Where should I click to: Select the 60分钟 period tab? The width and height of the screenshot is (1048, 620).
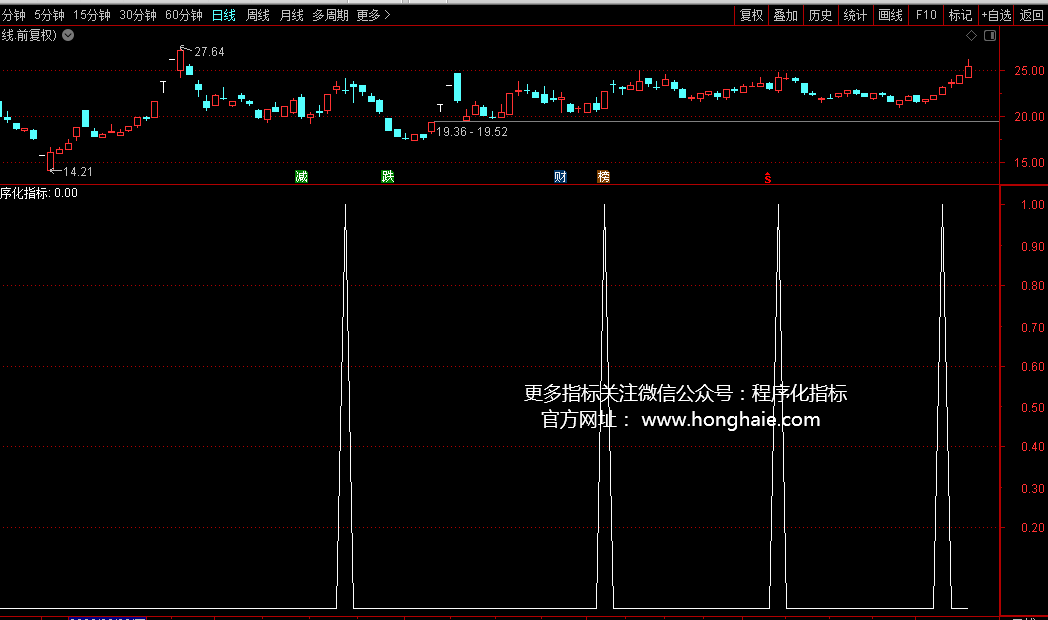click(x=184, y=15)
